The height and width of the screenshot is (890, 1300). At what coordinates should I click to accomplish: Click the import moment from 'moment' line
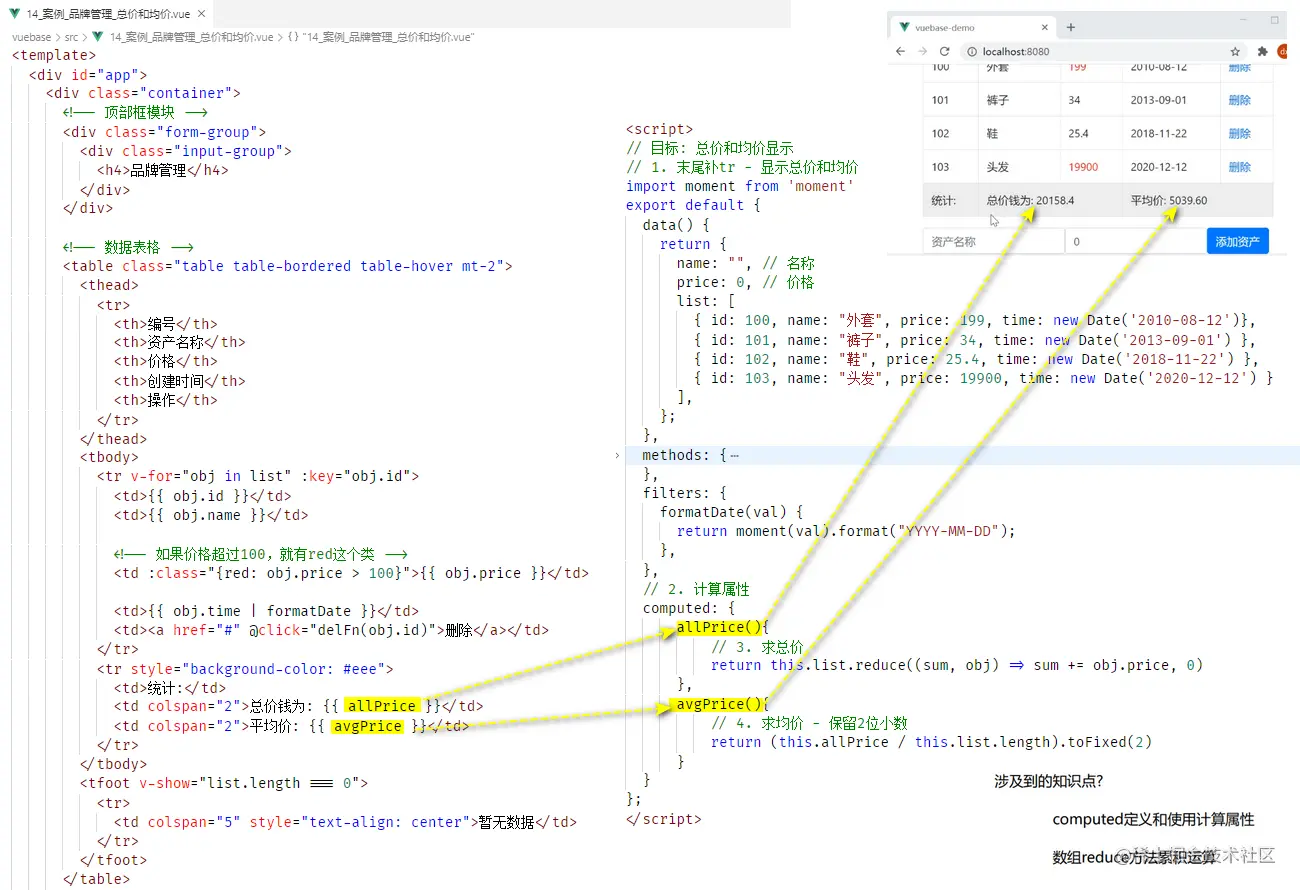click(x=740, y=186)
